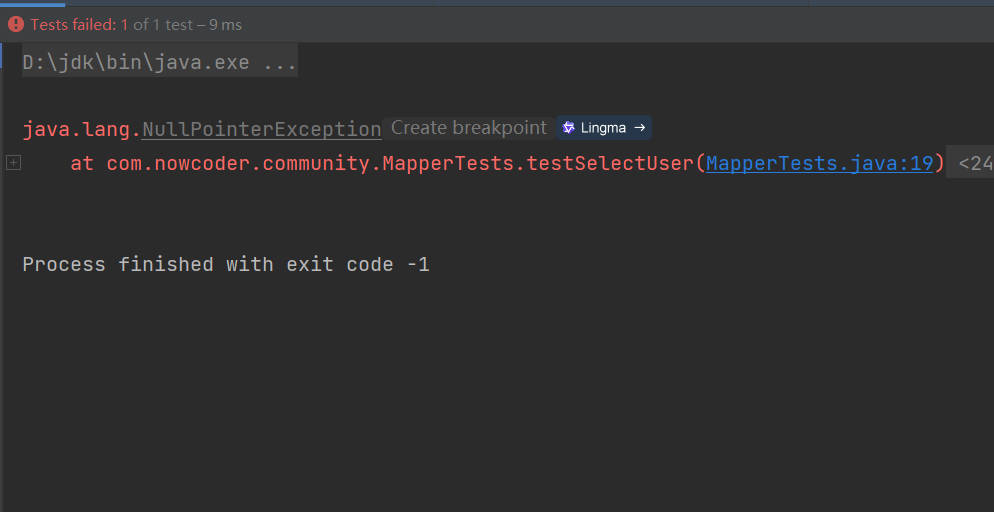
Task: Expand the folded <24 internal lines
Action: point(971,163)
